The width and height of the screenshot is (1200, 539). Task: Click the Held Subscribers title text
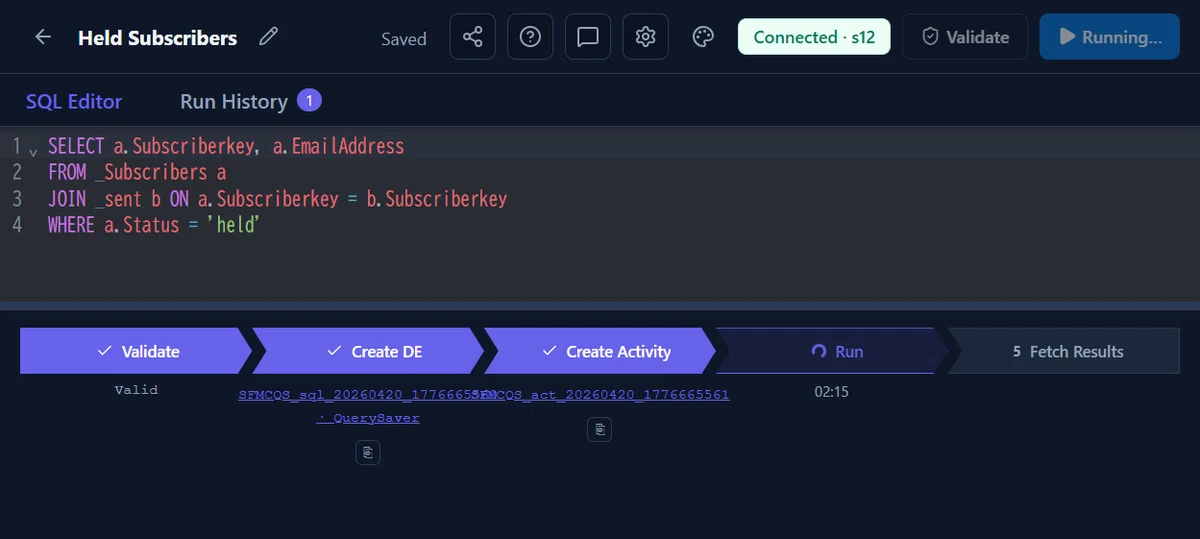pyautogui.click(x=158, y=38)
